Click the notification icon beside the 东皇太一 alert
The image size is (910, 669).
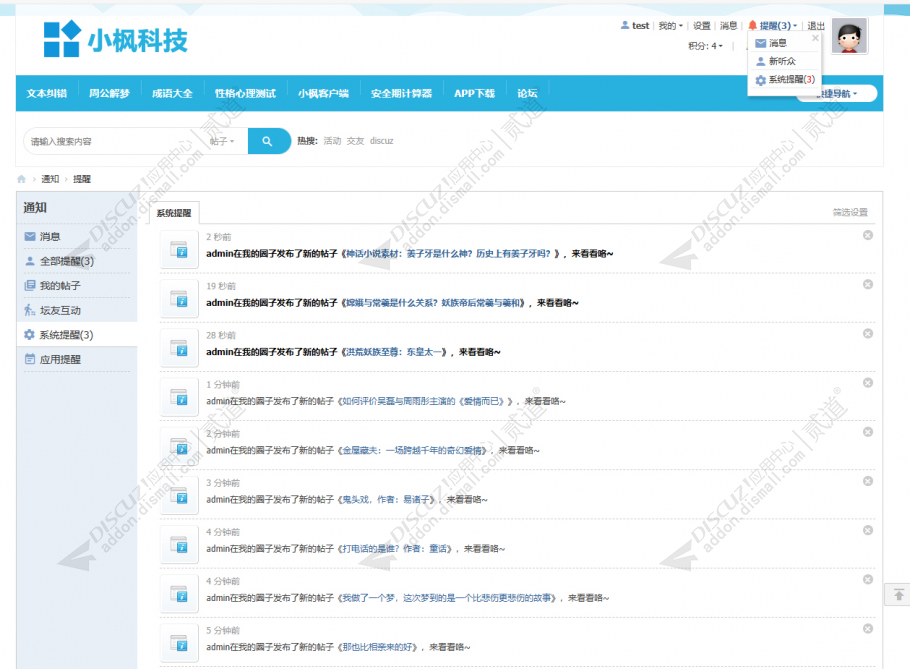point(179,348)
